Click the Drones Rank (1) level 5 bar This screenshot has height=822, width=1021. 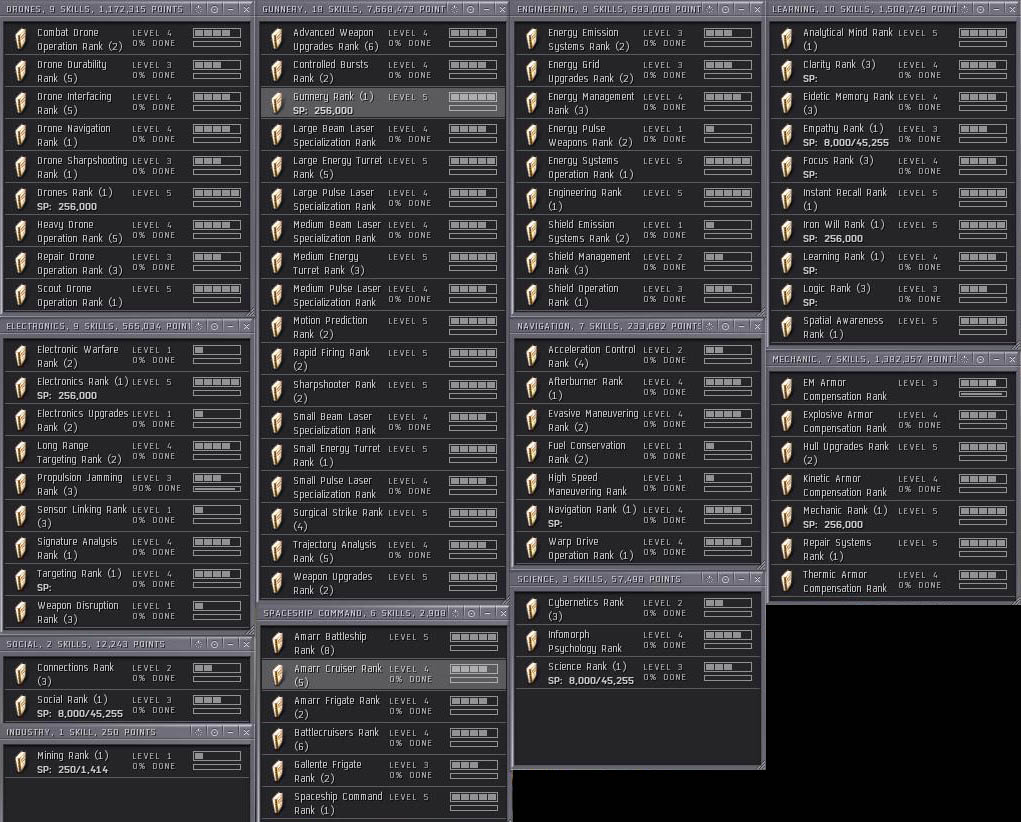tap(217, 193)
